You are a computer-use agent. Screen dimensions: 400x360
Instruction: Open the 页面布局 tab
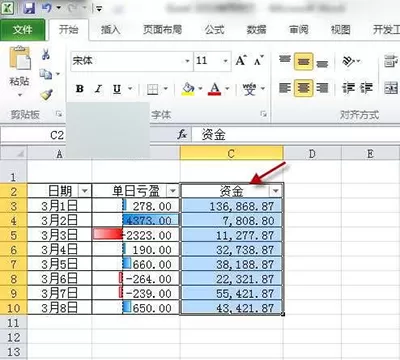coord(162,30)
